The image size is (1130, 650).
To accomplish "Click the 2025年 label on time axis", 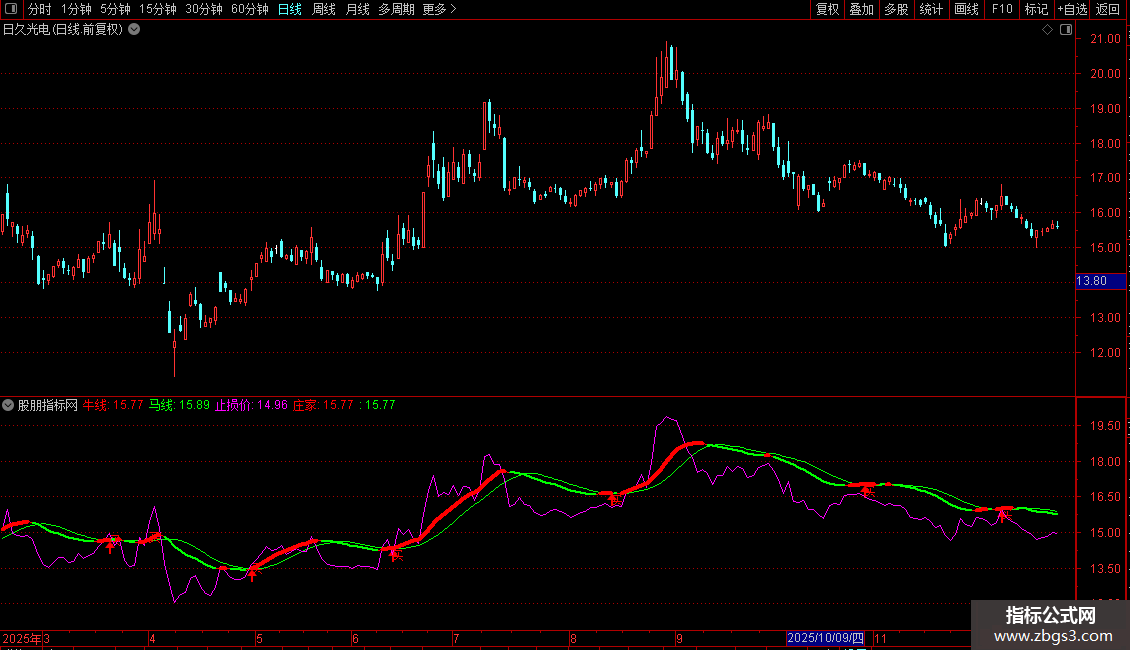I will tap(22, 638).
